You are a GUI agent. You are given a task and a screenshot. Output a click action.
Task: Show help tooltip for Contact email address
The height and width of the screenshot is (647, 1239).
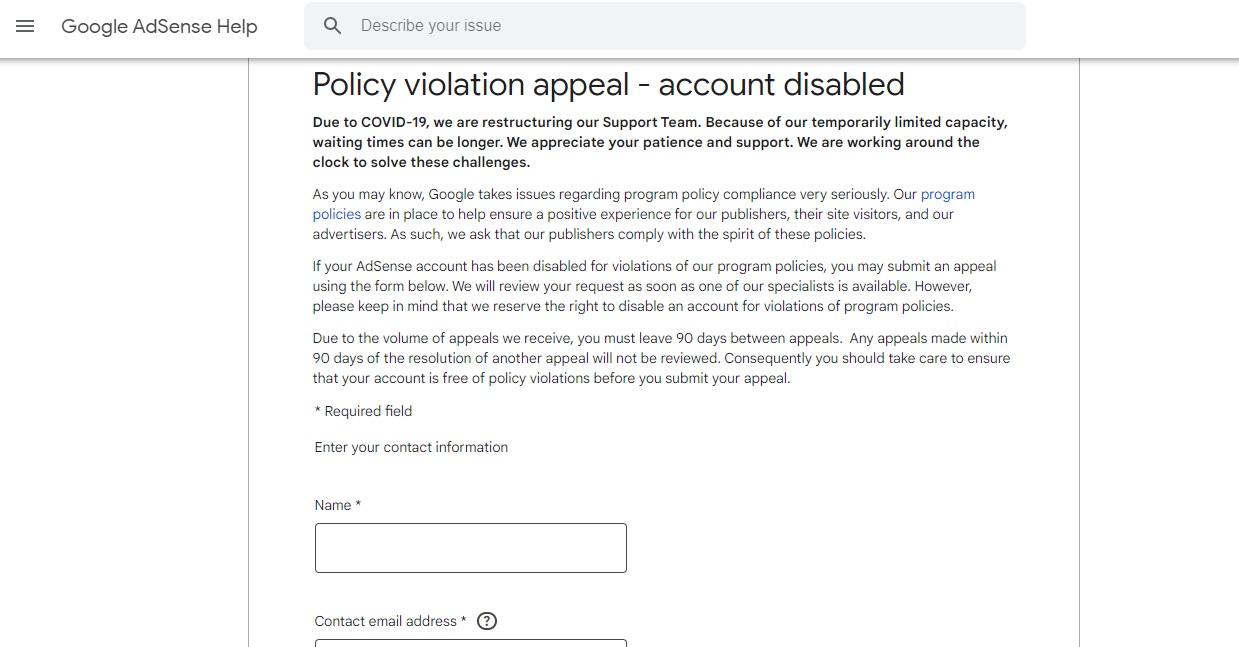pyautogui.click(x=487, y=621)
